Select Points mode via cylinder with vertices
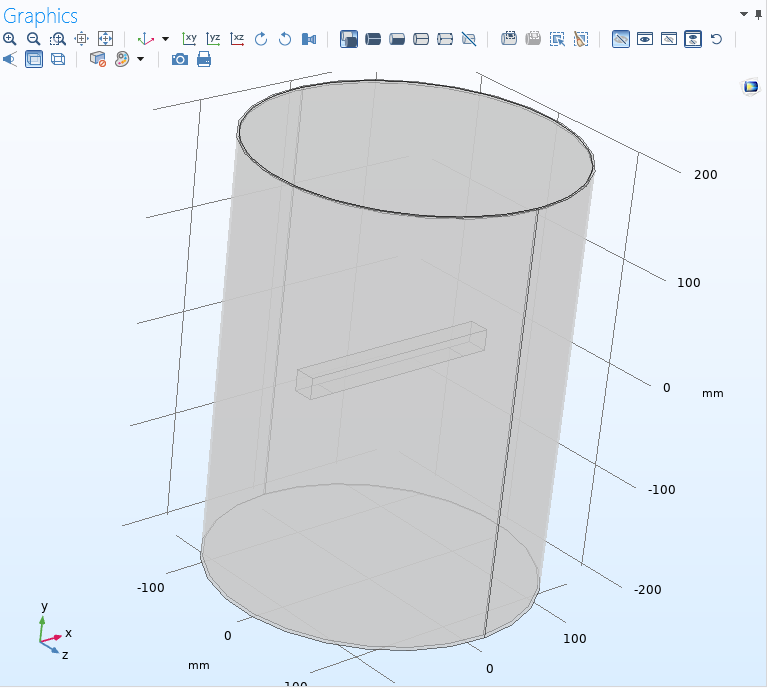This screenshot has width=767, height=688. pyautogui.click(x=445, y=39)
